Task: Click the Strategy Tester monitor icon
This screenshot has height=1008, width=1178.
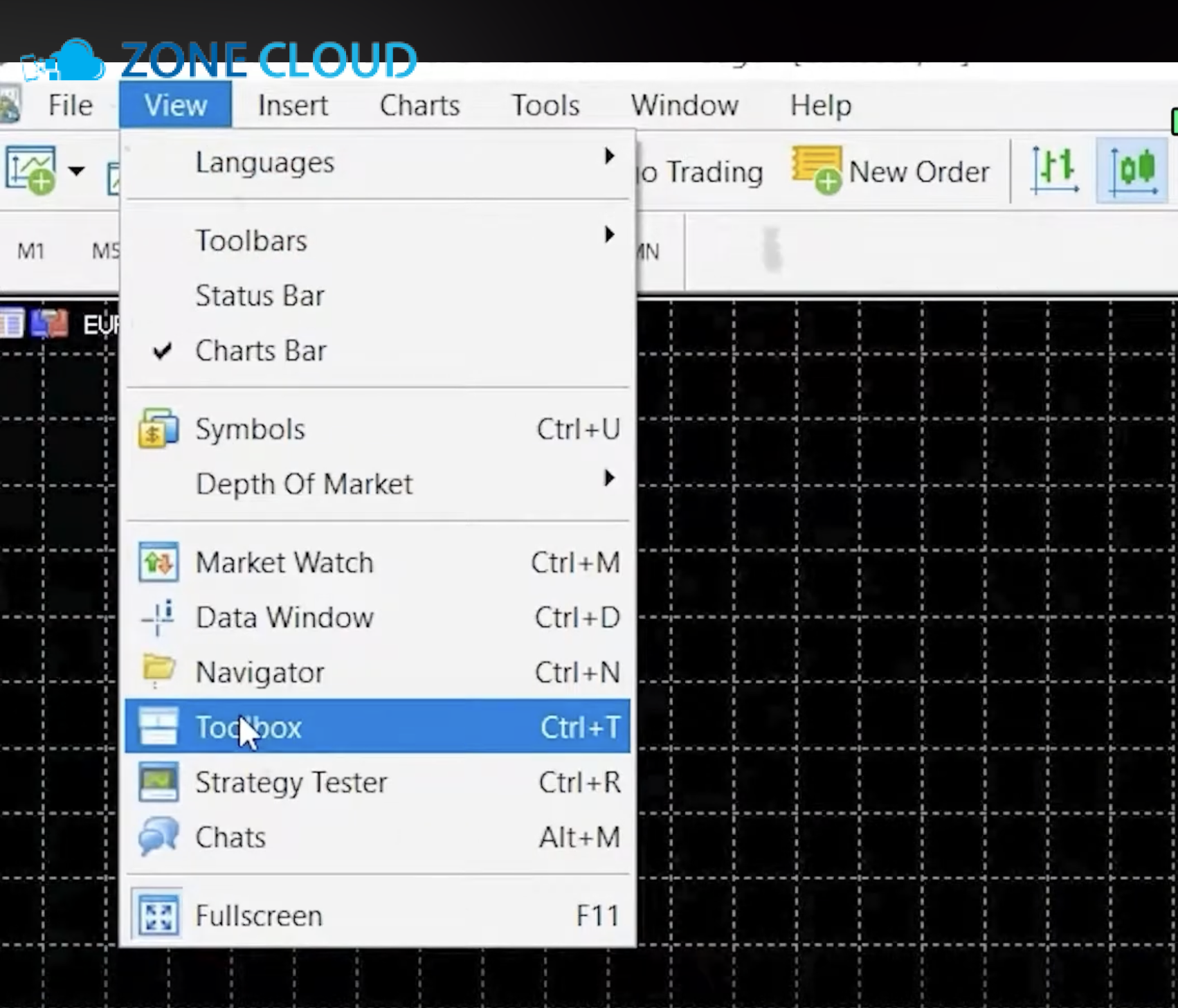Action: (158, 782)
